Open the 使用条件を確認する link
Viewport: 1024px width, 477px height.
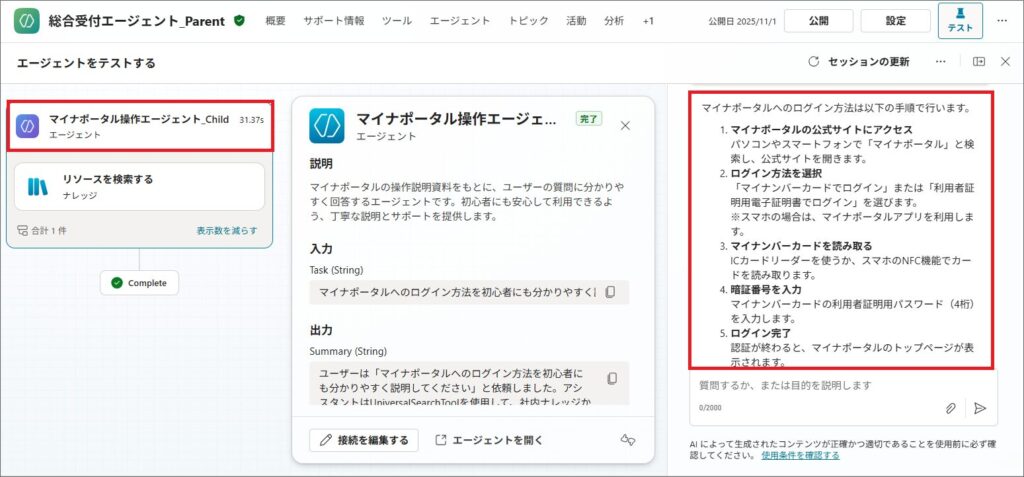[800, 455]
